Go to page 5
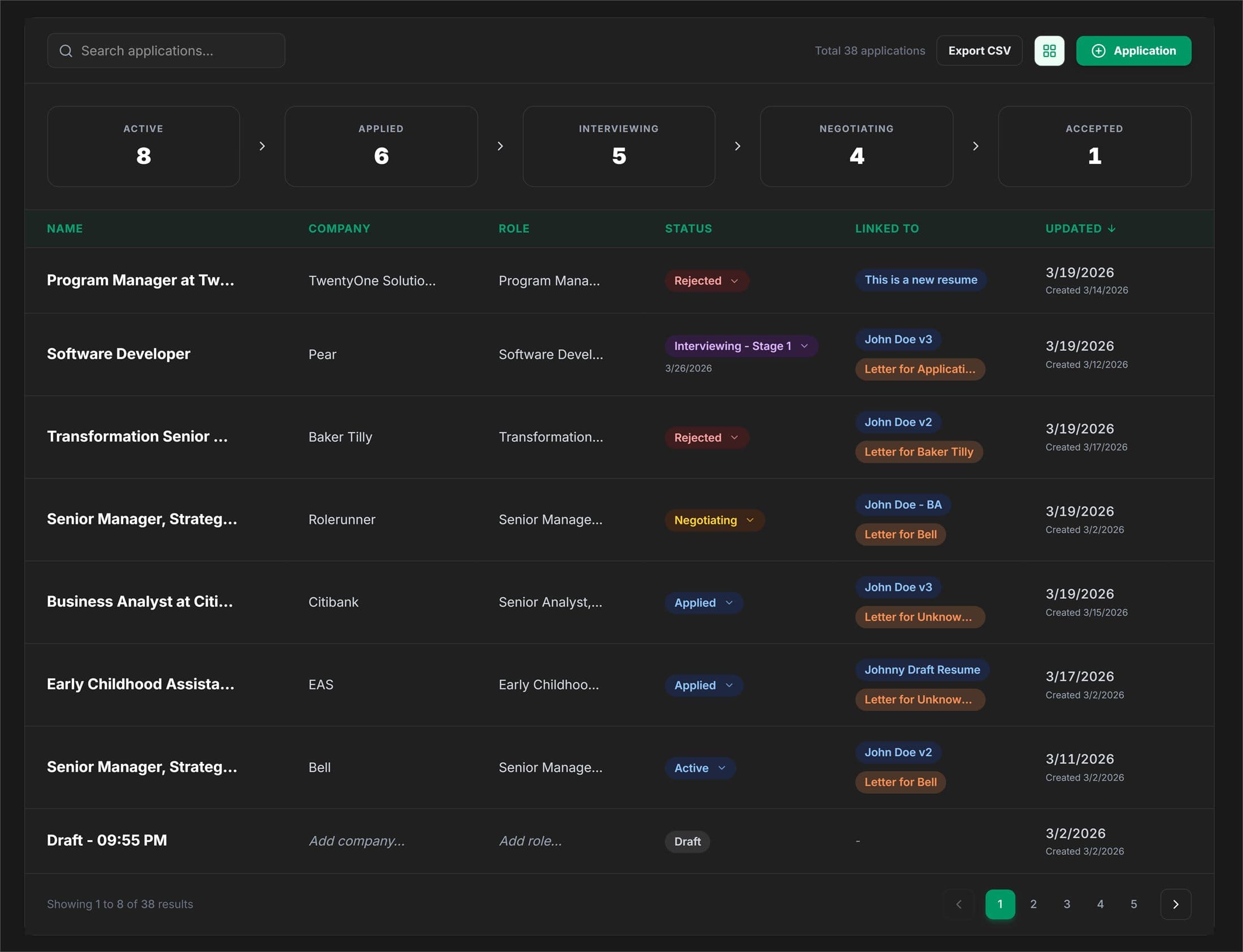 tap(1133, 904)
